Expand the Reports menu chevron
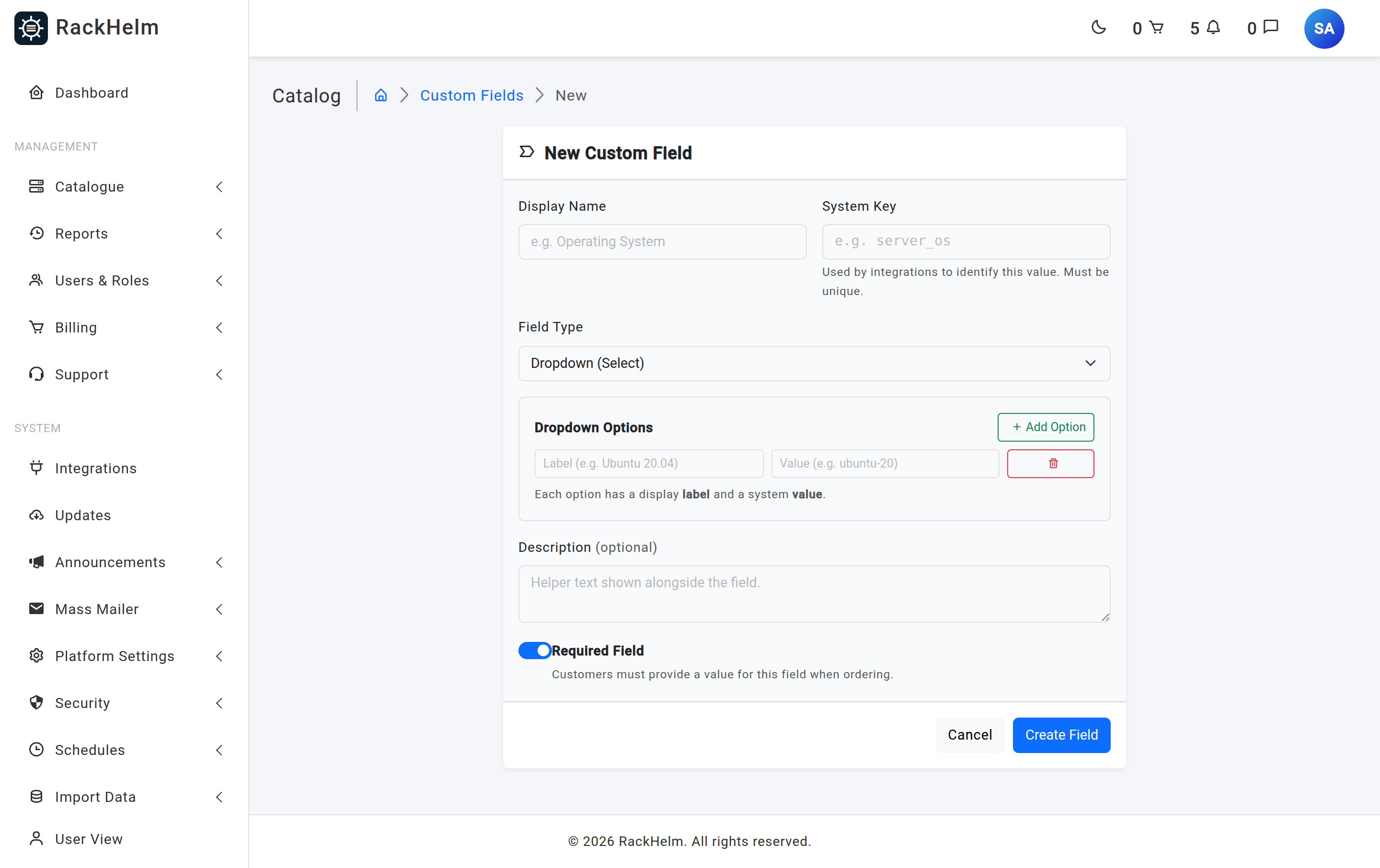 (x=219, y=234)
